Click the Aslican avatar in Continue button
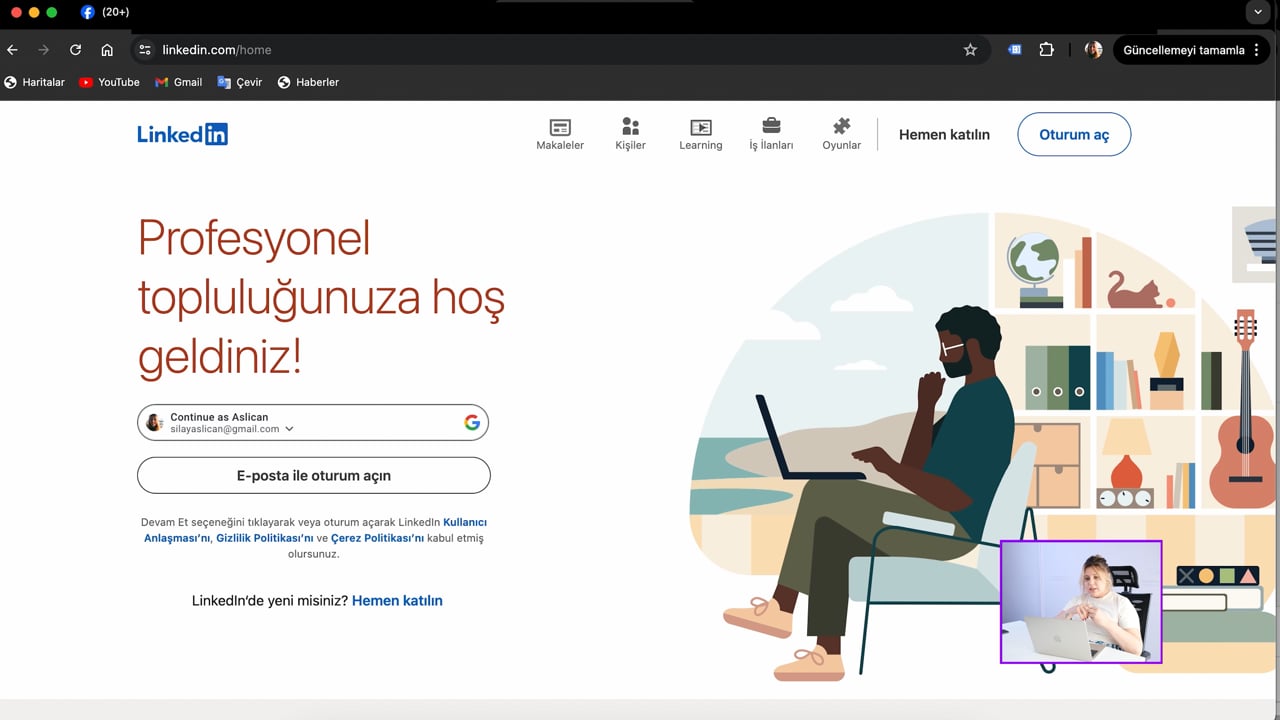Viewport: 1280px width, 720px height. pos(154,422)
